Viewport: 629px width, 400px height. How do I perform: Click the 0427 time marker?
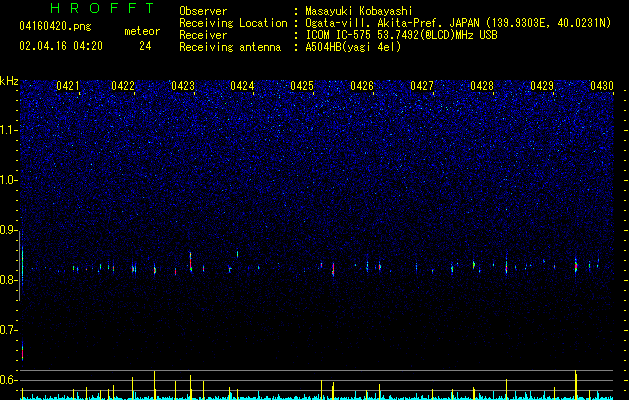coord(422,86)
